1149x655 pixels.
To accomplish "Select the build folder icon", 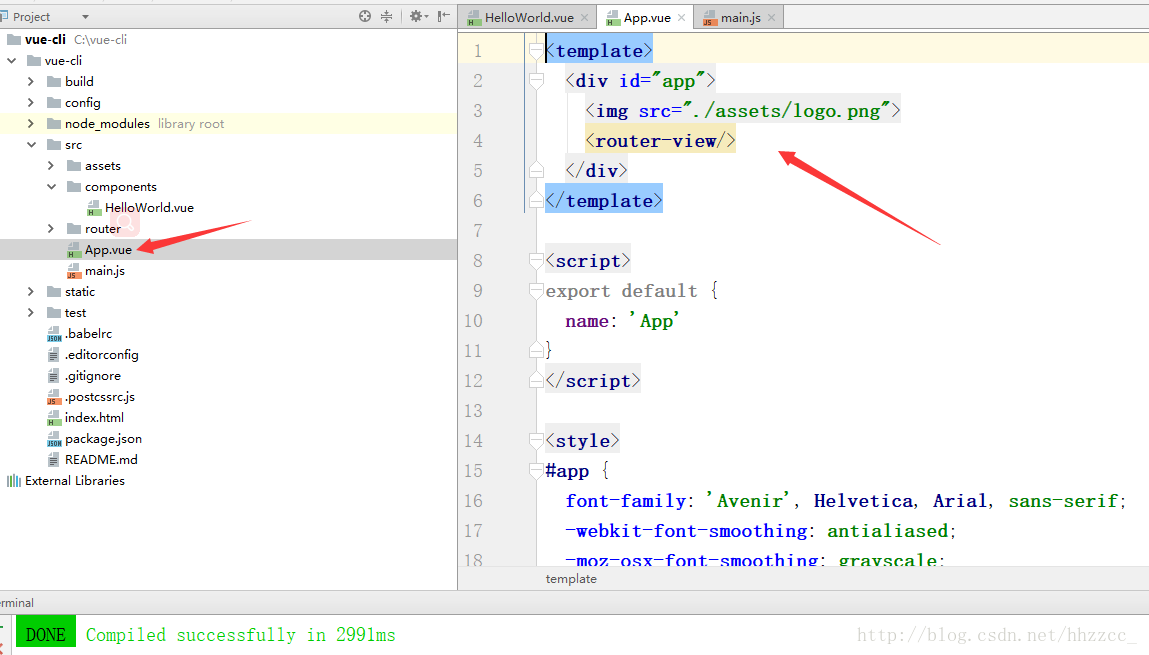I will (x=53, y=81).
